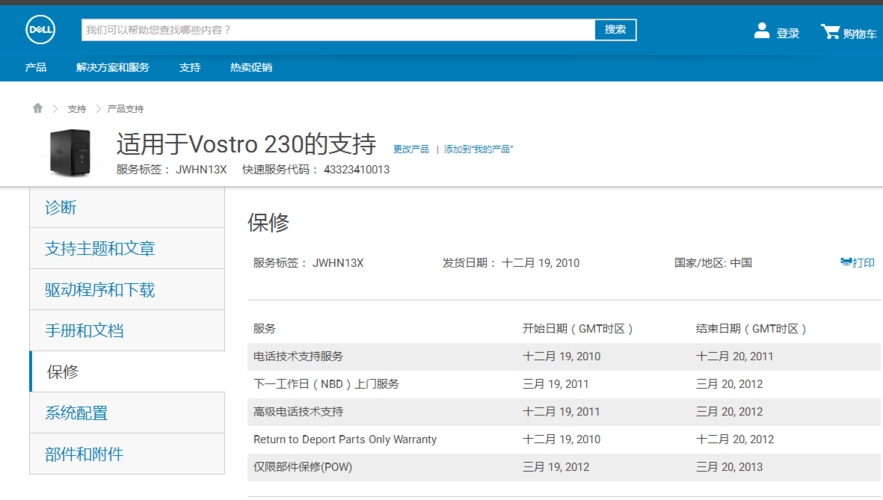Click the home breadcrumb icon
Image resolution: width=883 pixels, height=500 pixels.
tap(38, 108)
